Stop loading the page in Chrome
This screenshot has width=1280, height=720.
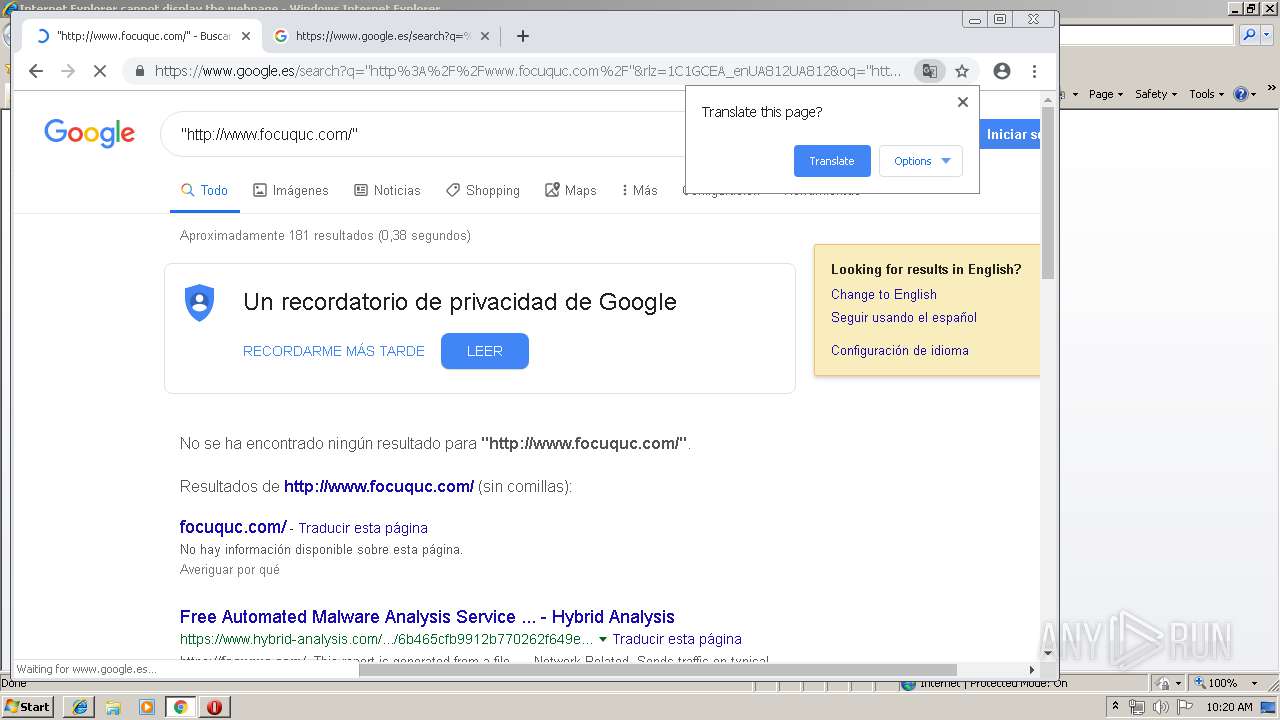point(100,71)
